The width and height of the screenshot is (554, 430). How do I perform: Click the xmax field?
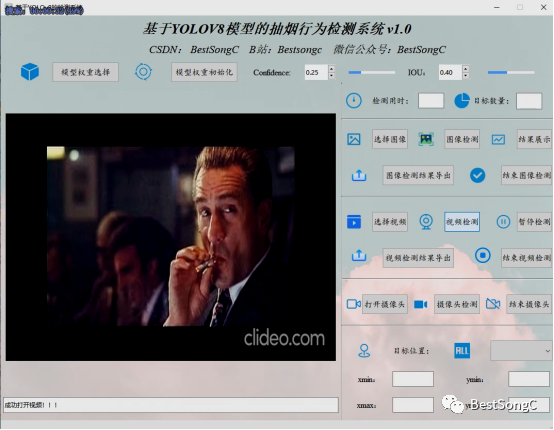pyautogui.click(x=413, y=405)
